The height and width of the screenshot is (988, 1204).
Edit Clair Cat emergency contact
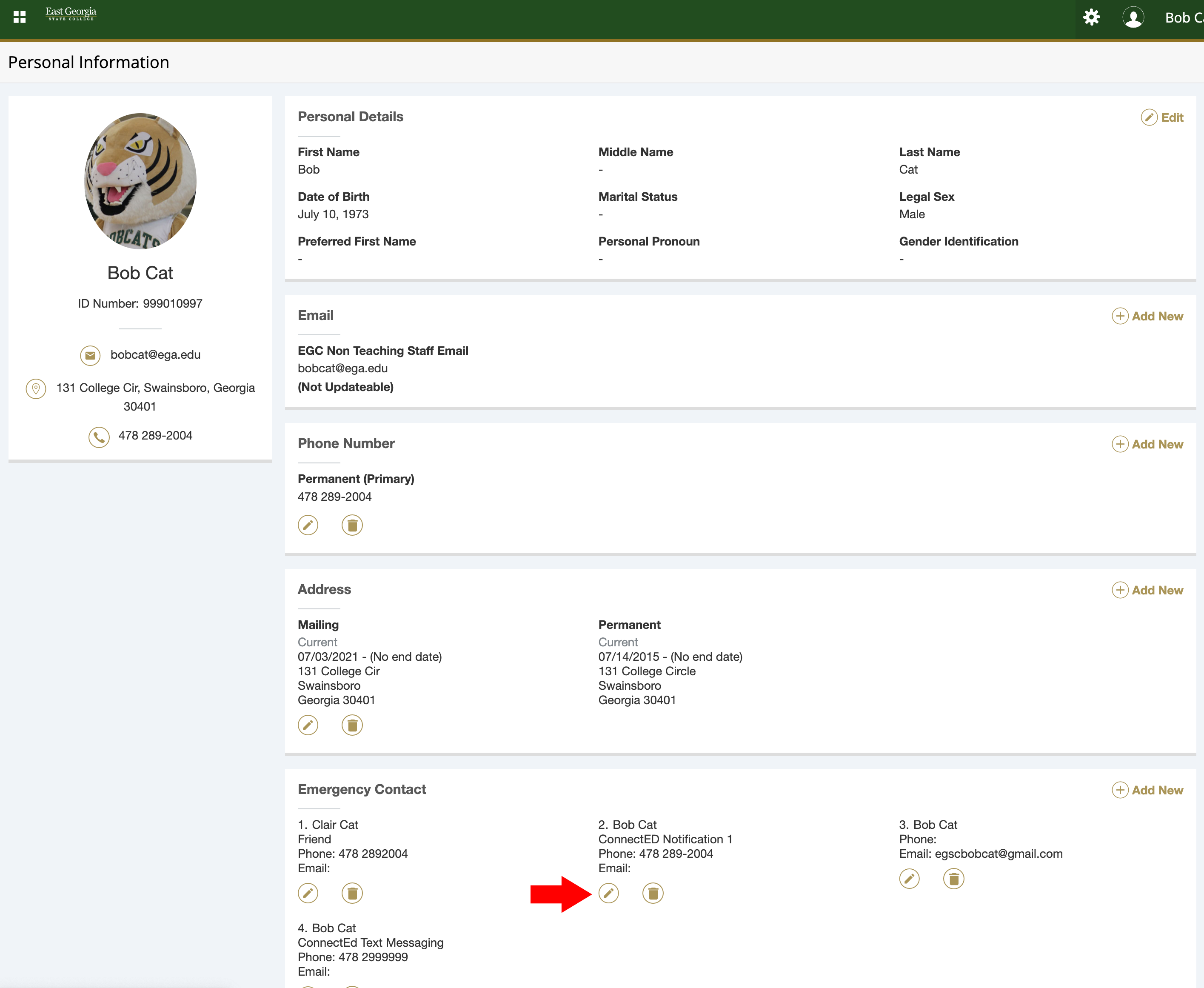click(x=308, y=892)
